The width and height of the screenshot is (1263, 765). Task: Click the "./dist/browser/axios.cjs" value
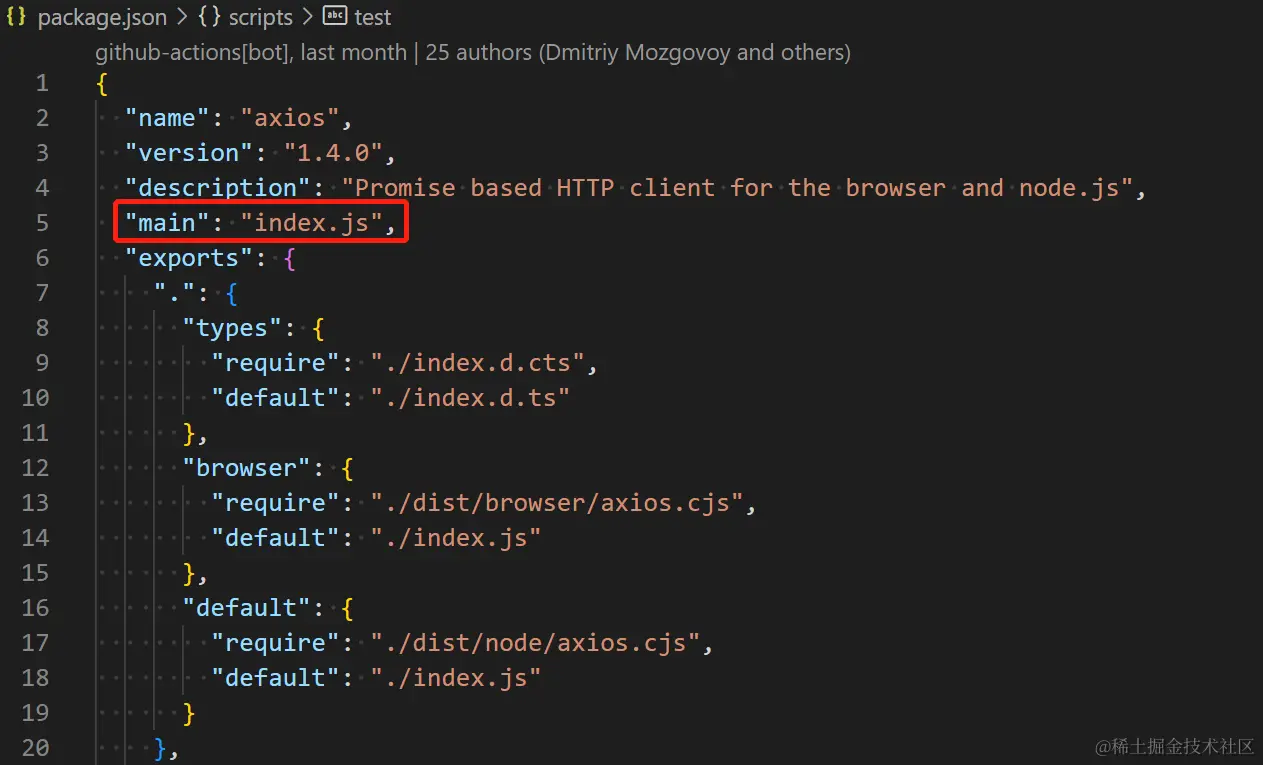[x=558, y=503]
